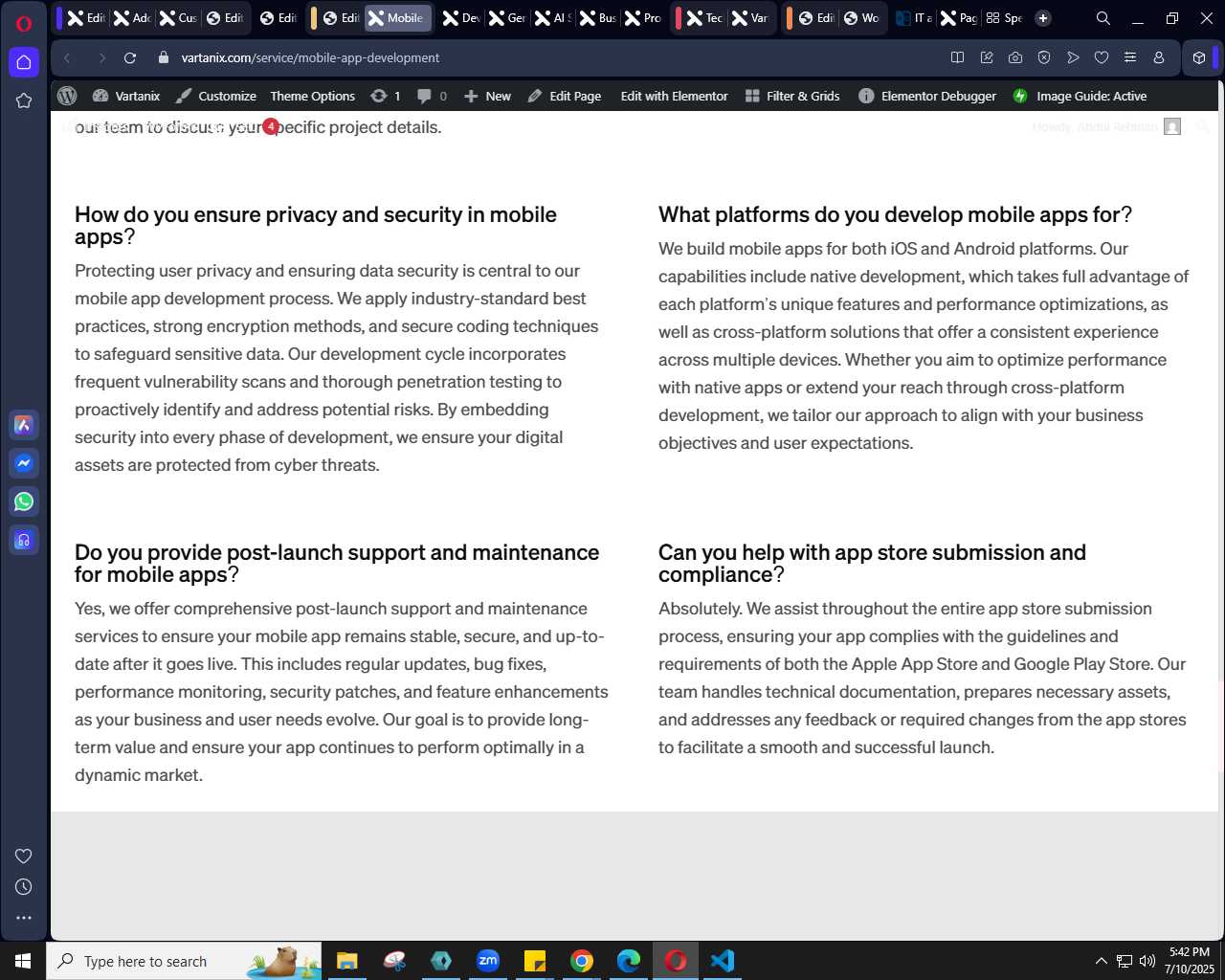Open browsing history clock in sidebar
This screenshot has width=1225, height=980.
[x=24, y=887]
